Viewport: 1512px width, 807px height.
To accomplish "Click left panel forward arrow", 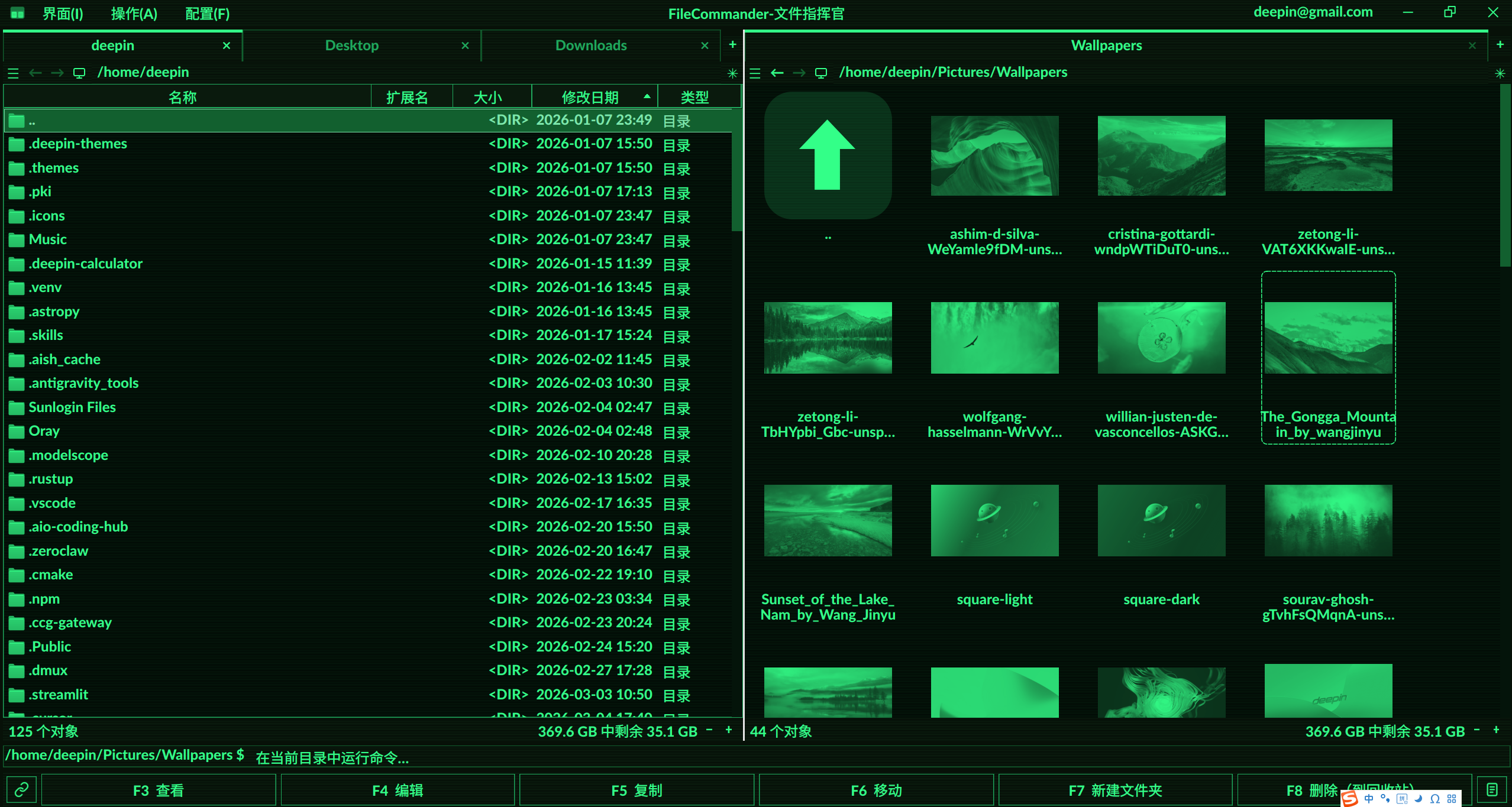I will (57, 73).
